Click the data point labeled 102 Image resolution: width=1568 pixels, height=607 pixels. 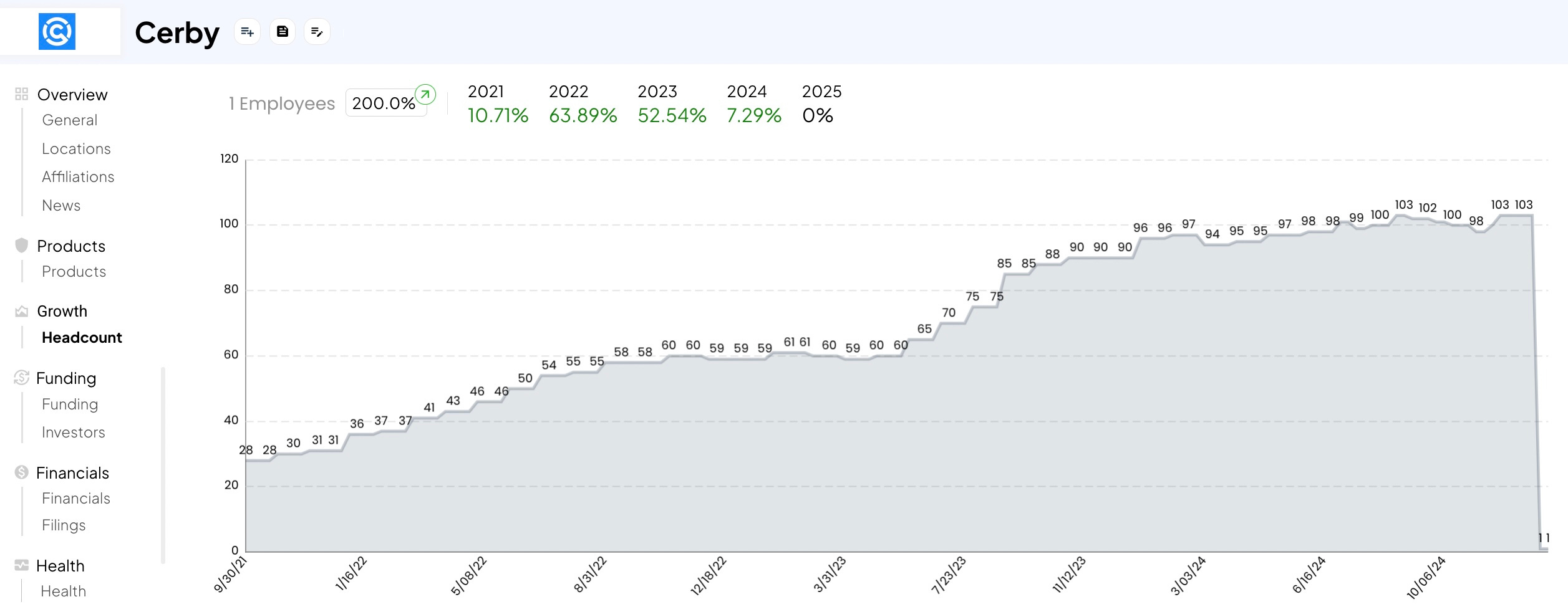pos(1428,208)
